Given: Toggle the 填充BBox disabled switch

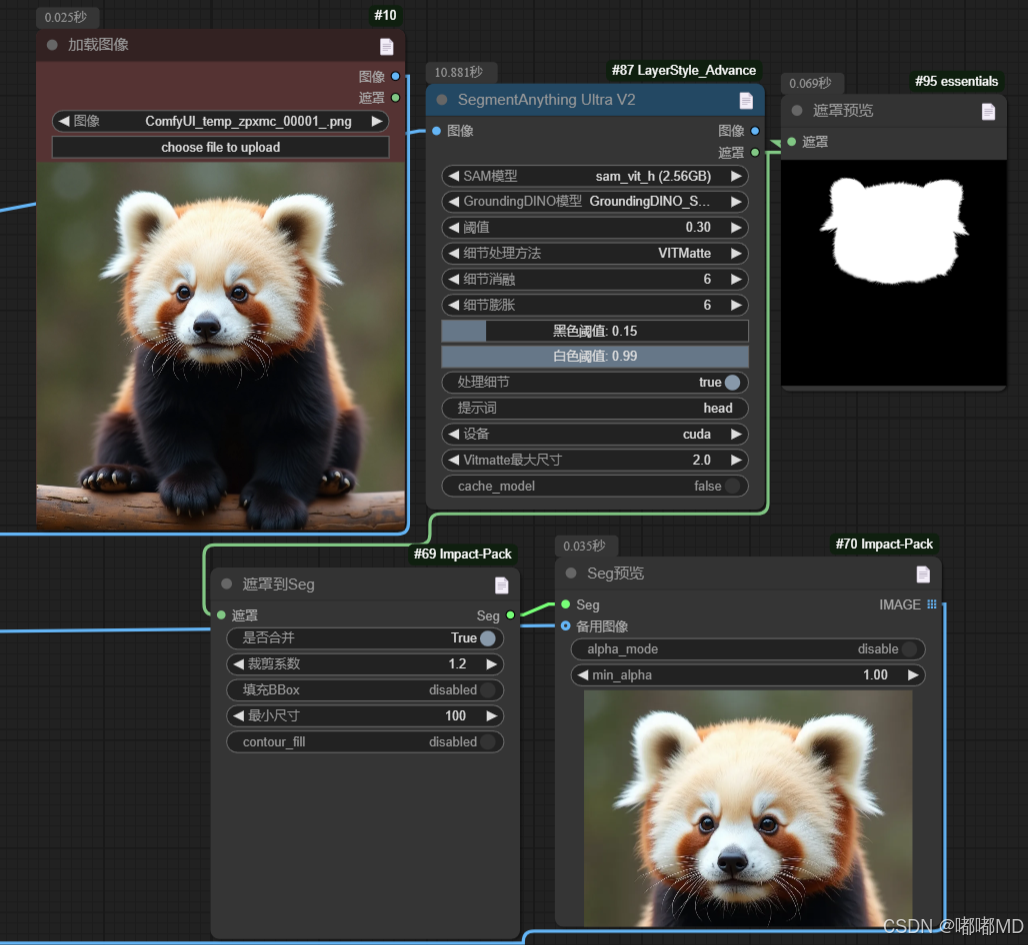Looking at the screenshot, I should (x=488, y=690).
